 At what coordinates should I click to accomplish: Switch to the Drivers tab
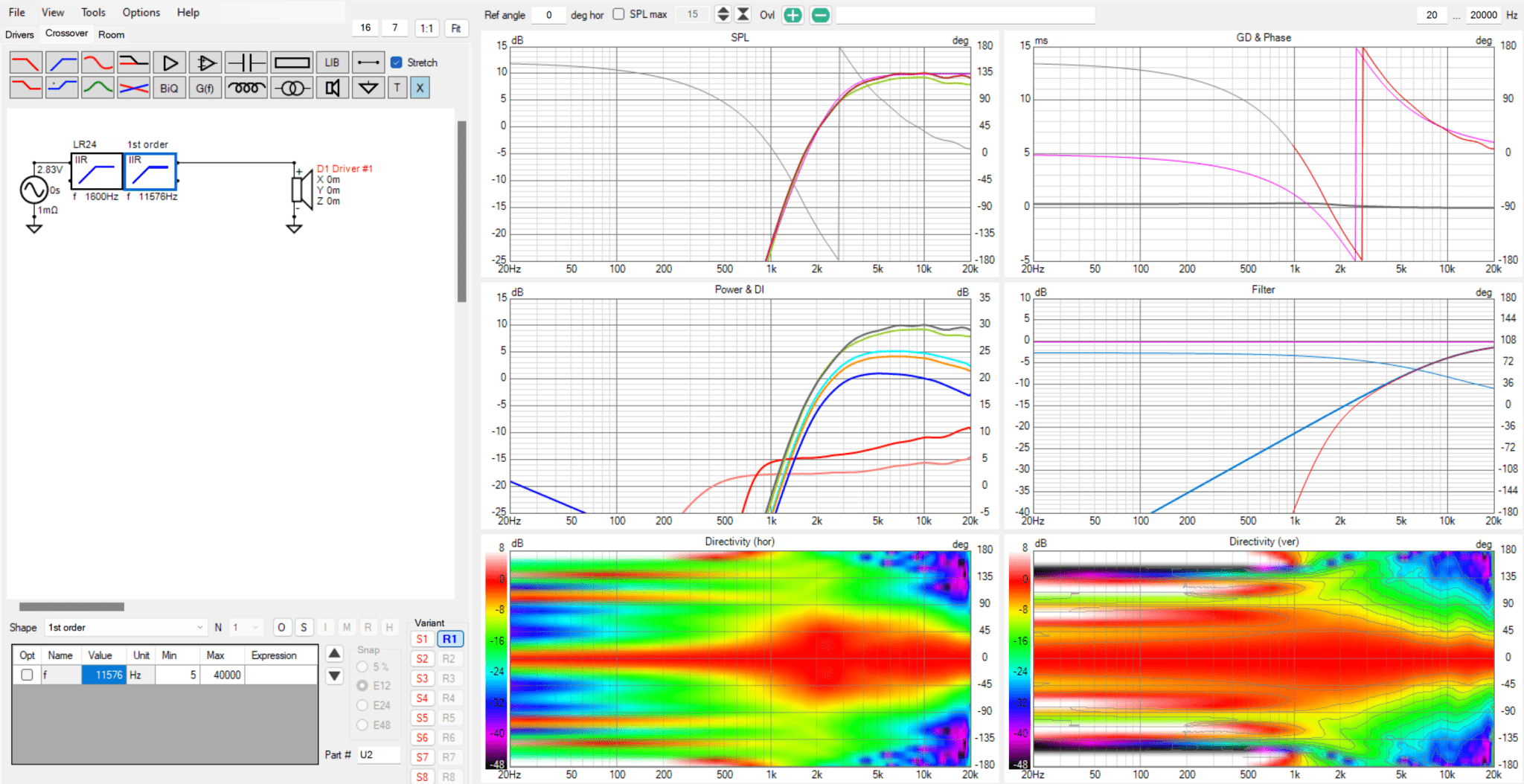(19, 34)
